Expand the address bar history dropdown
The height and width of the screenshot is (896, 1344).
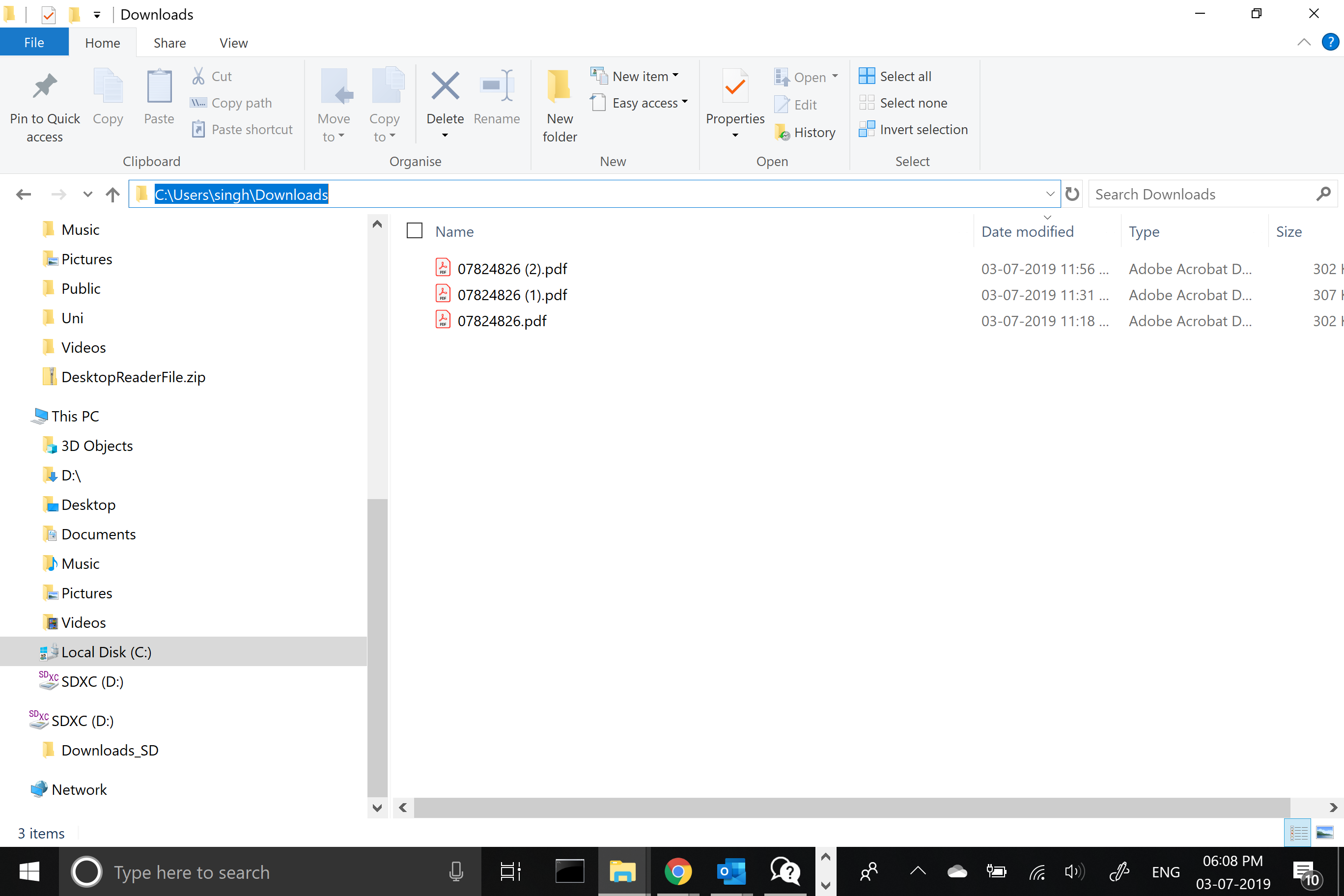pyautogui.click(x=1050, y=195)
